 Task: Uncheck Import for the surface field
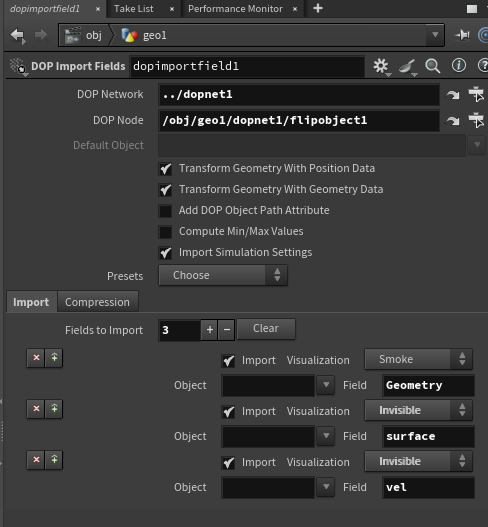(229, 412)
